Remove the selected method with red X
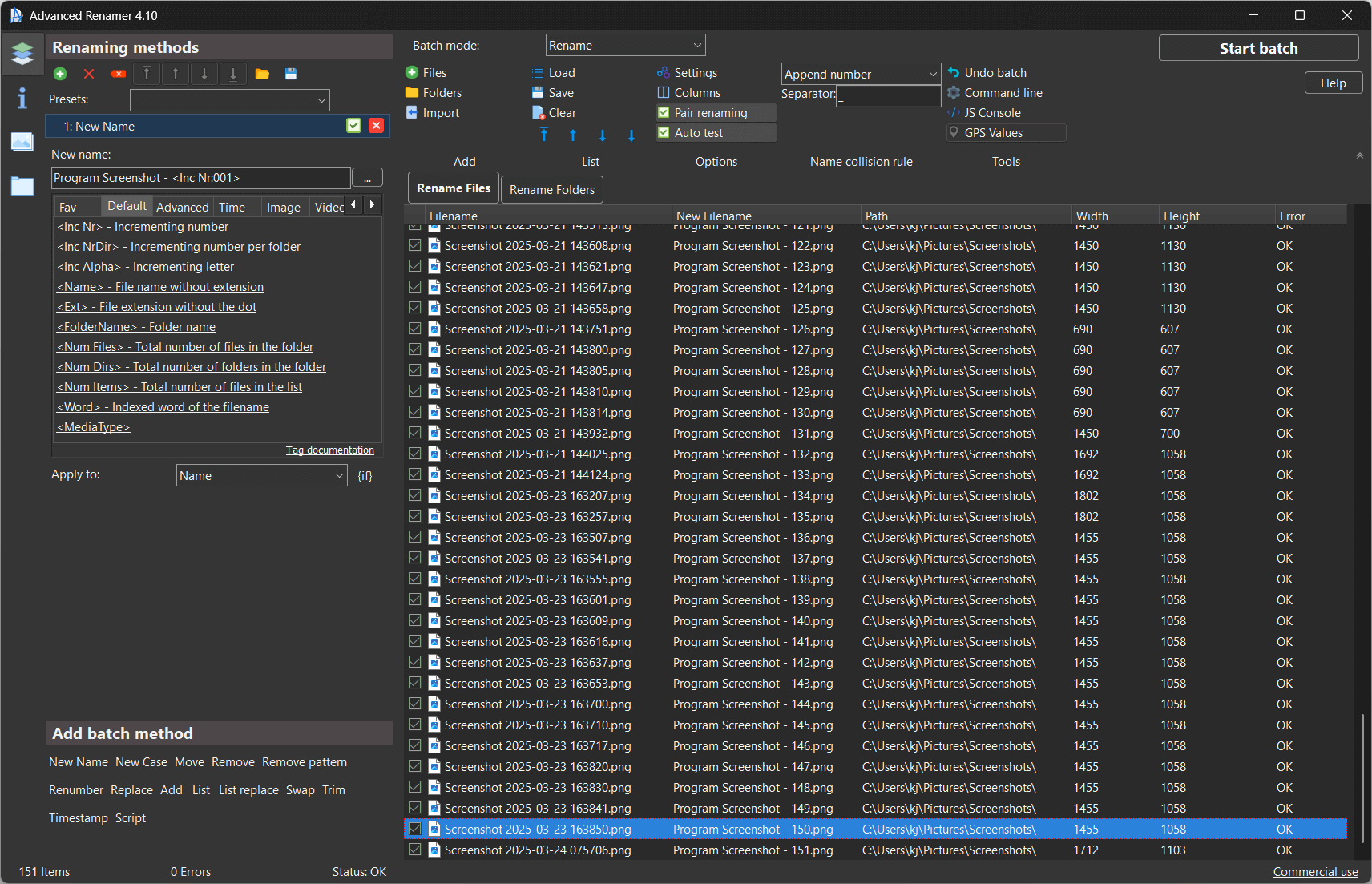This screenshot has height=884, width=1372. coord(89,74)
